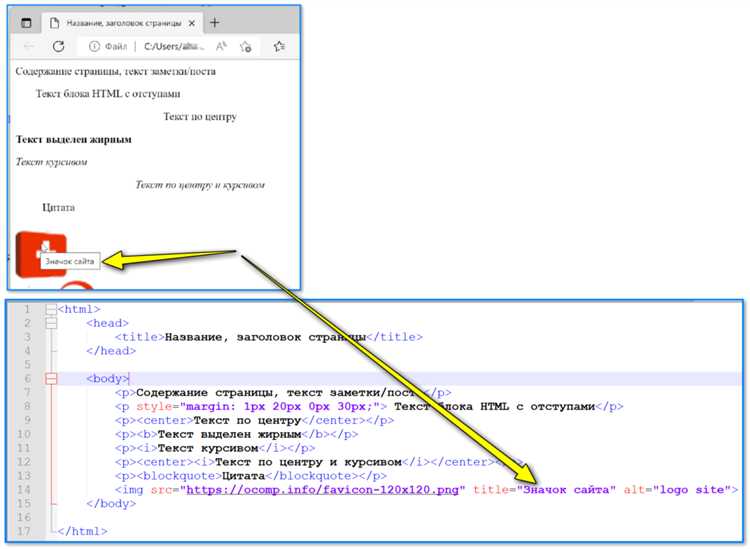Collapse the head fold marker on line 2
This screenshot has height=549, width=750.
click(x=51, y=323)
